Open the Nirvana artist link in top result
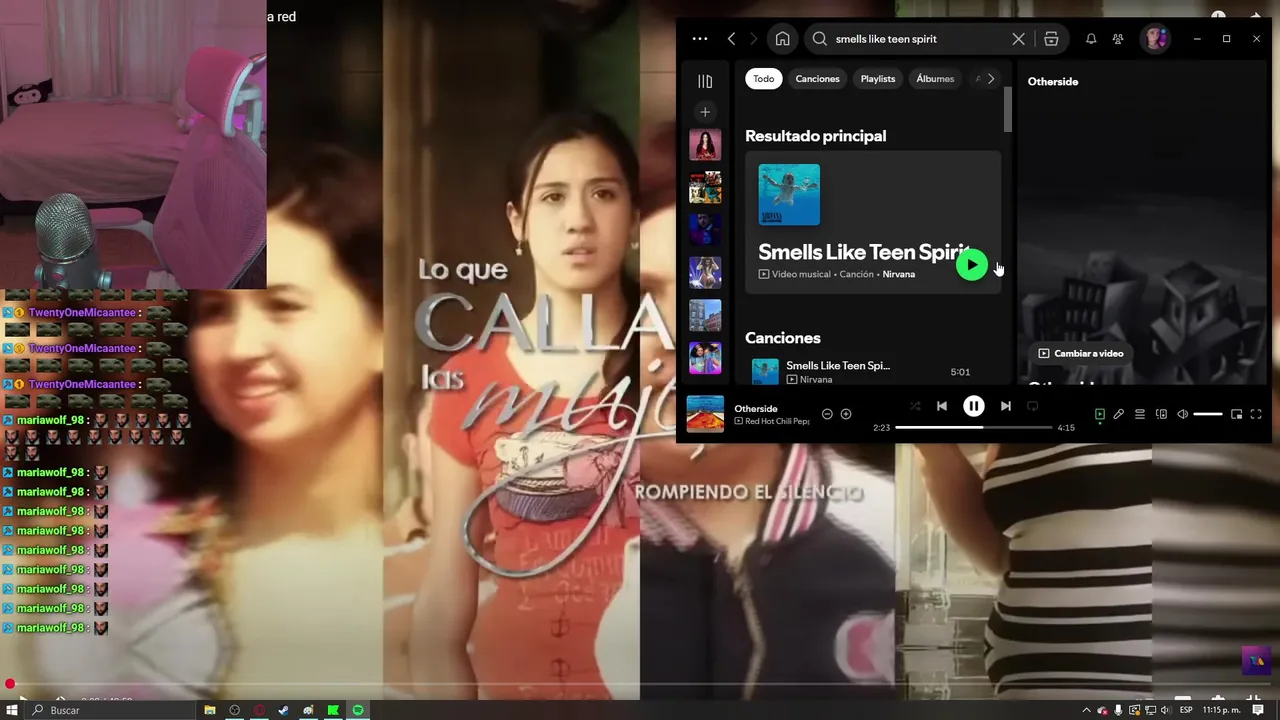Viewport: 1280px width, 720px height. [898, 274]
